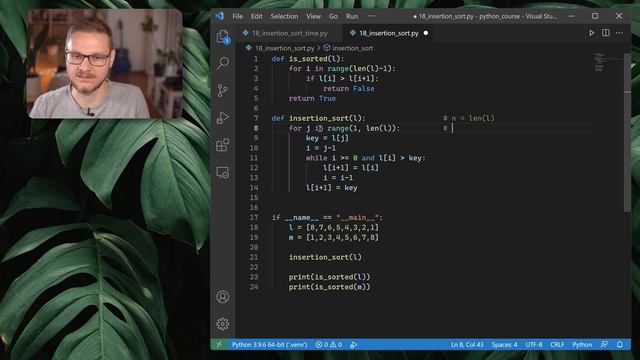Open the Run menu
This screenshot has height=360, width=640.
(x=352, y=16)
